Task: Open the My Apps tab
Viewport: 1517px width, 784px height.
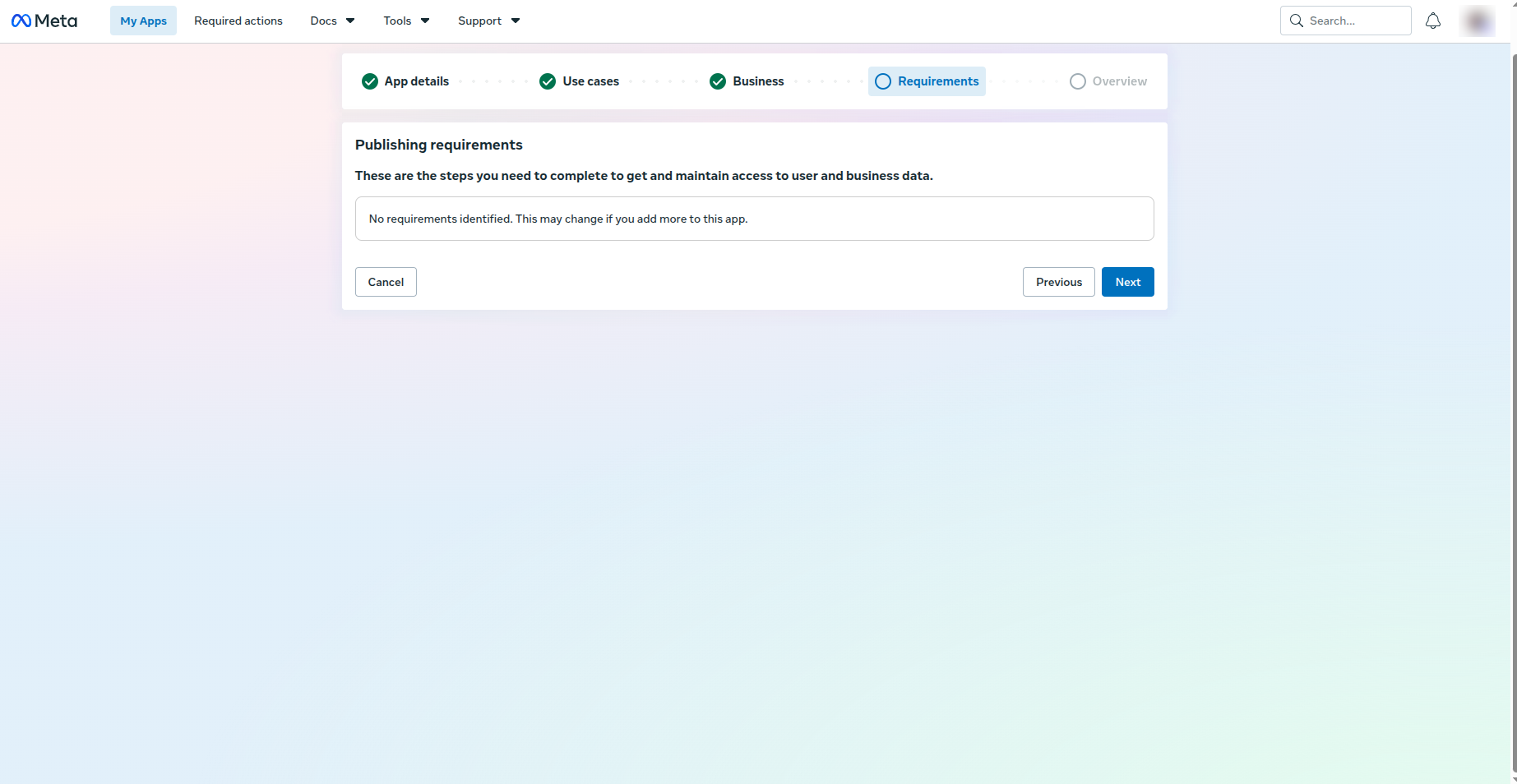Action: (143, 21)
